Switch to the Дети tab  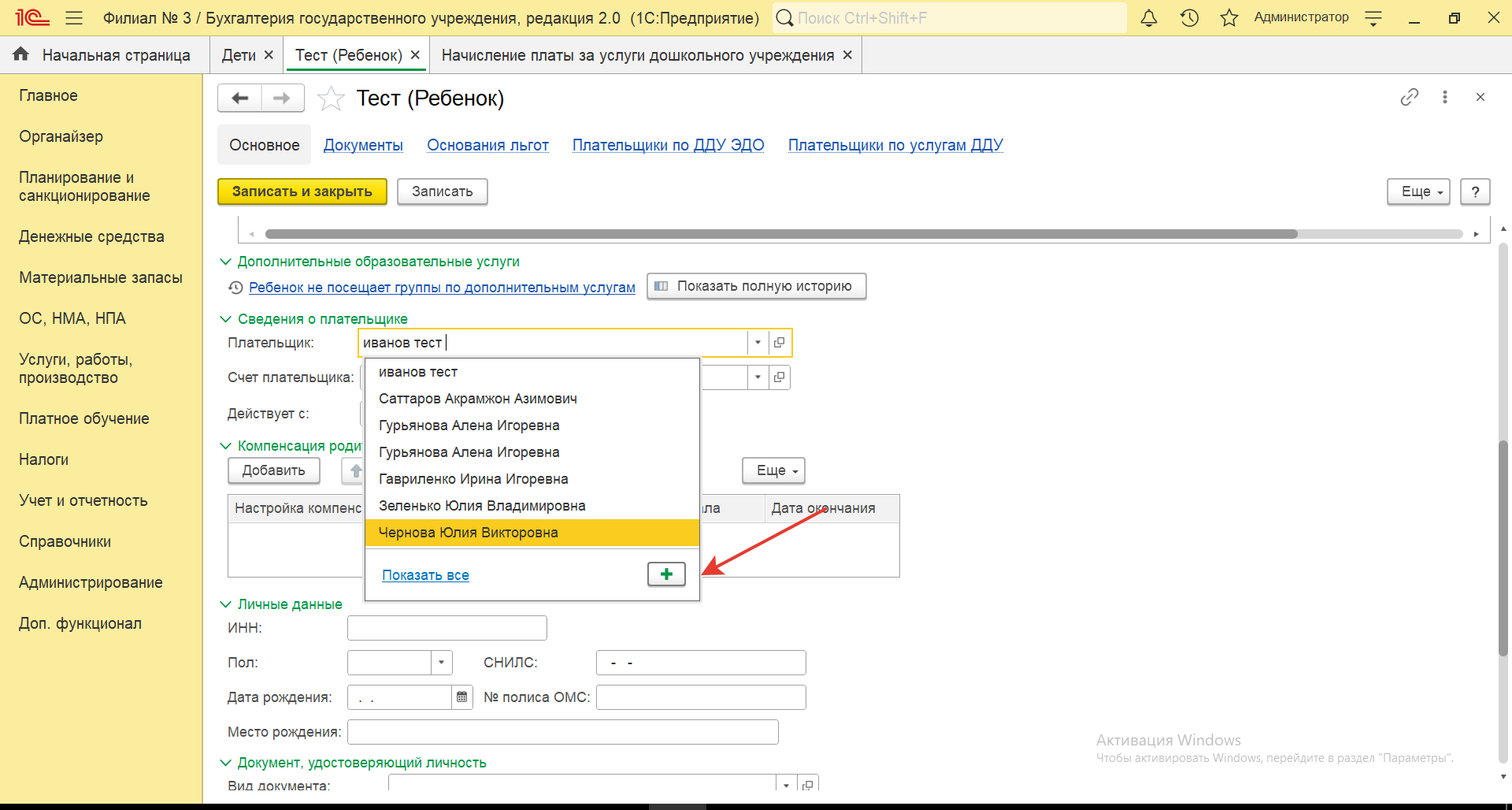(239, 55)
